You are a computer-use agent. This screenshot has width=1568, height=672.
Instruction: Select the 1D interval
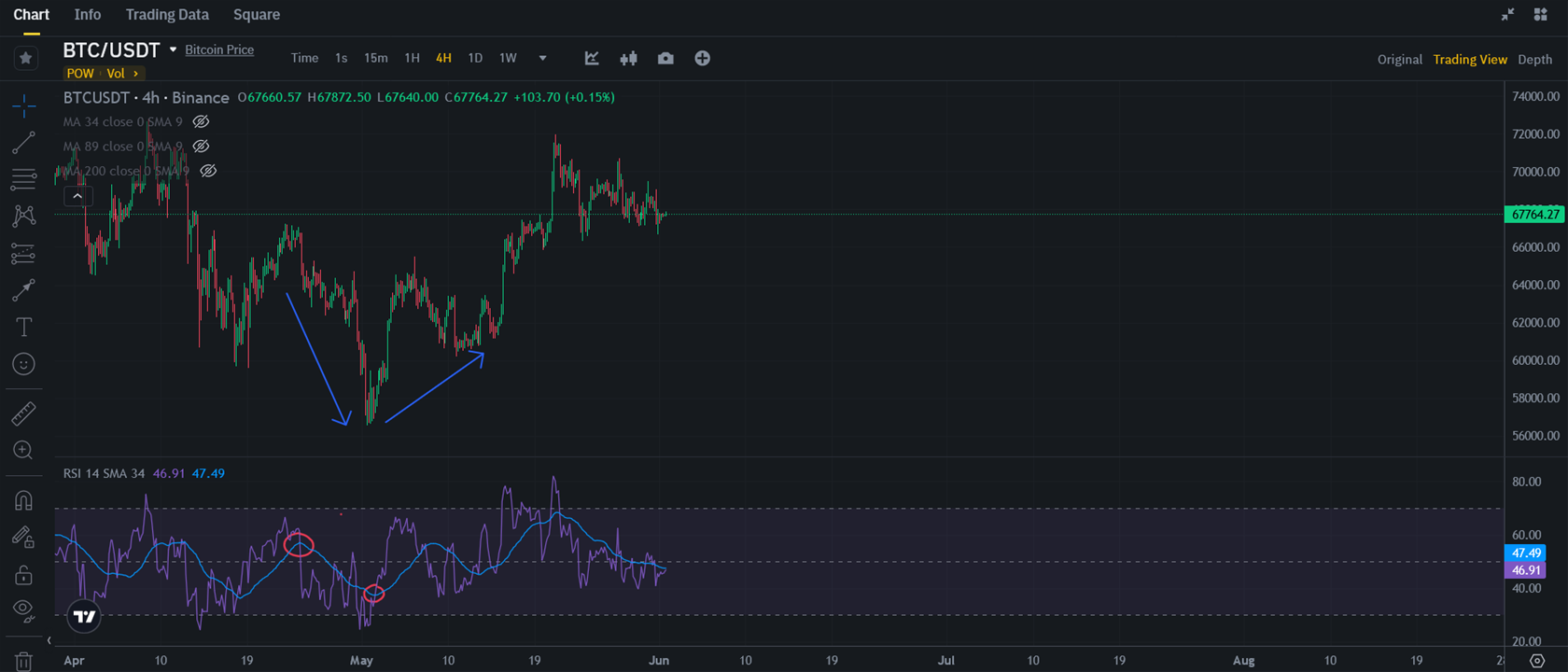(475, 58)
